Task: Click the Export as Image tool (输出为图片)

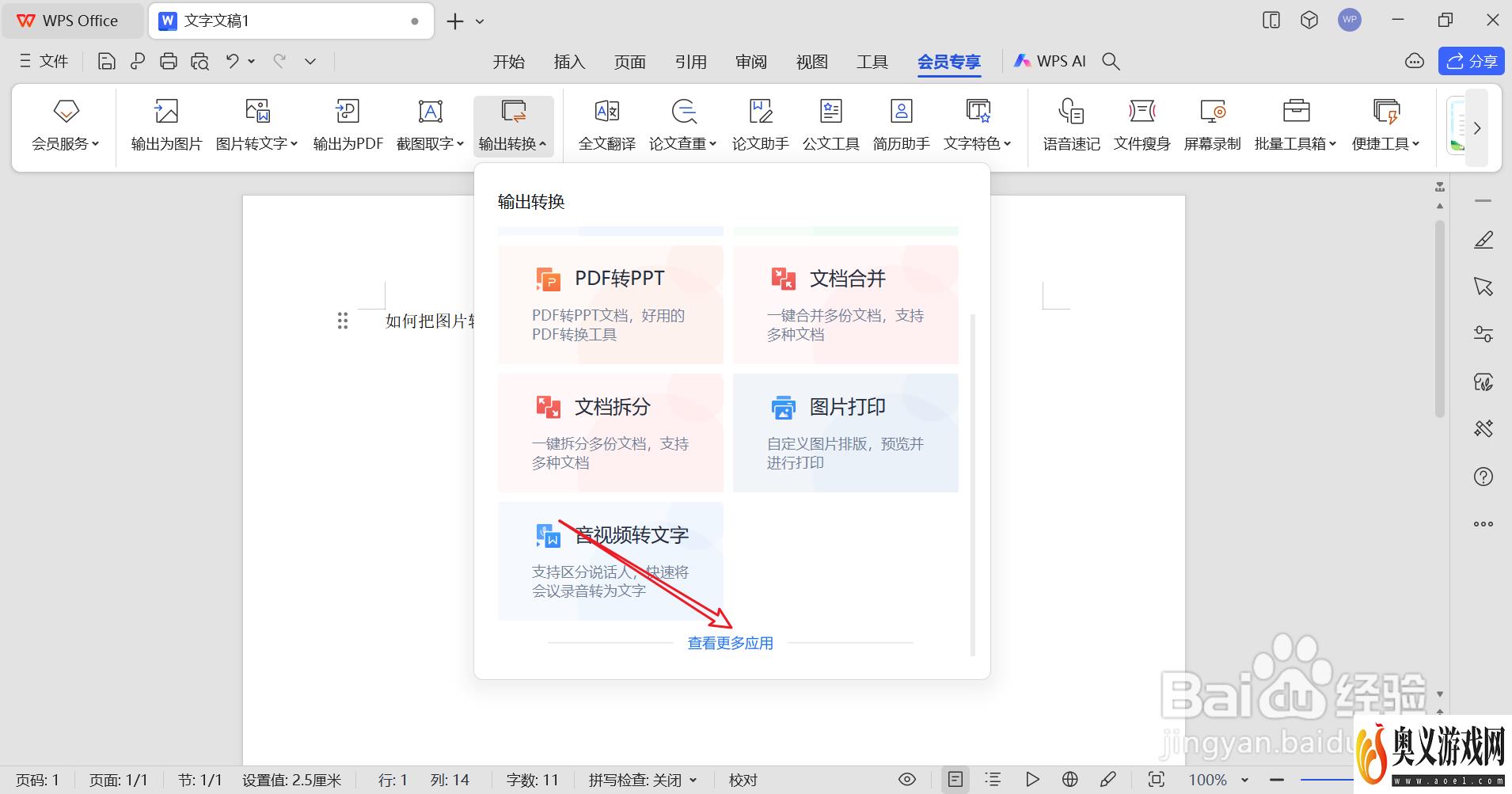Action: click(166, 125)
